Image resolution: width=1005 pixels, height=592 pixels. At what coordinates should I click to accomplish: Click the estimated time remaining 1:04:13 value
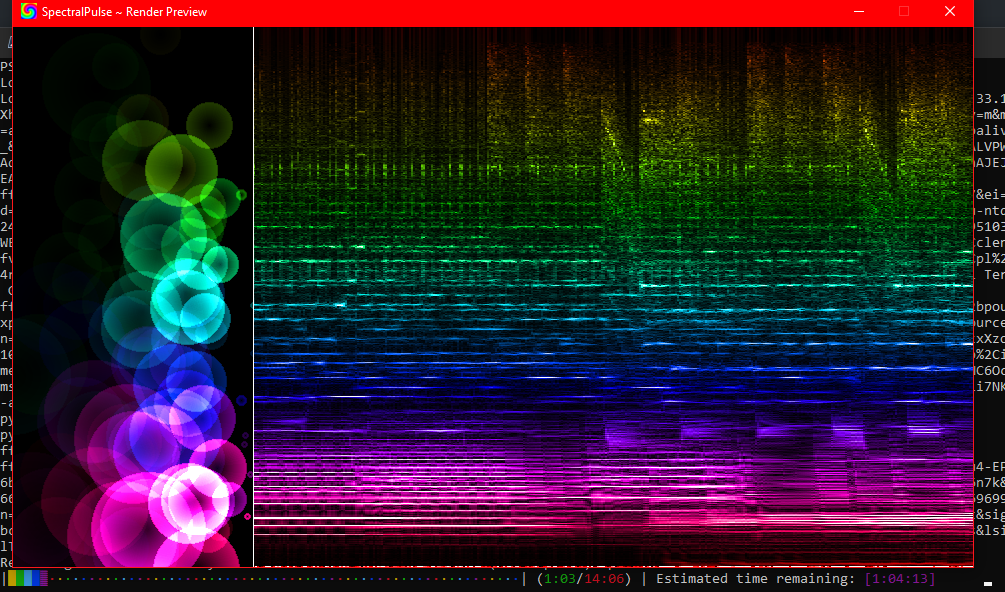(900, 579)
